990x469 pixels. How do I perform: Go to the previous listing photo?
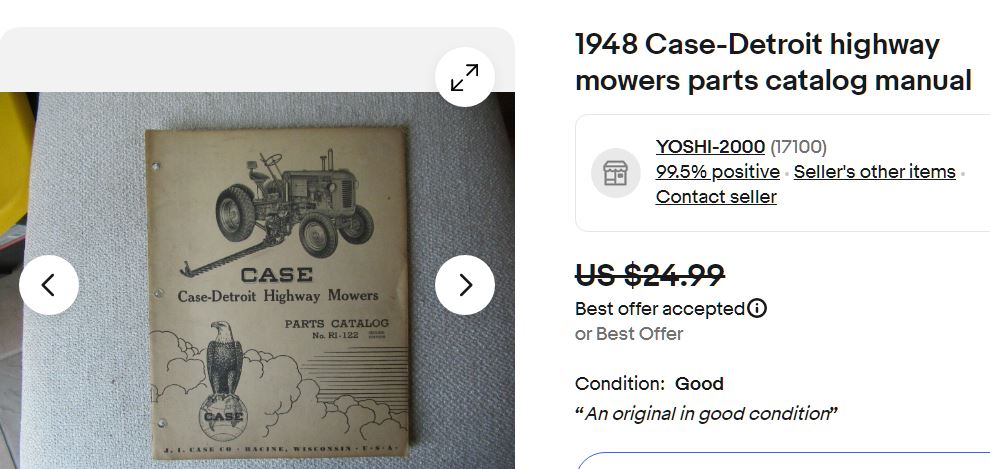[49, 285]
